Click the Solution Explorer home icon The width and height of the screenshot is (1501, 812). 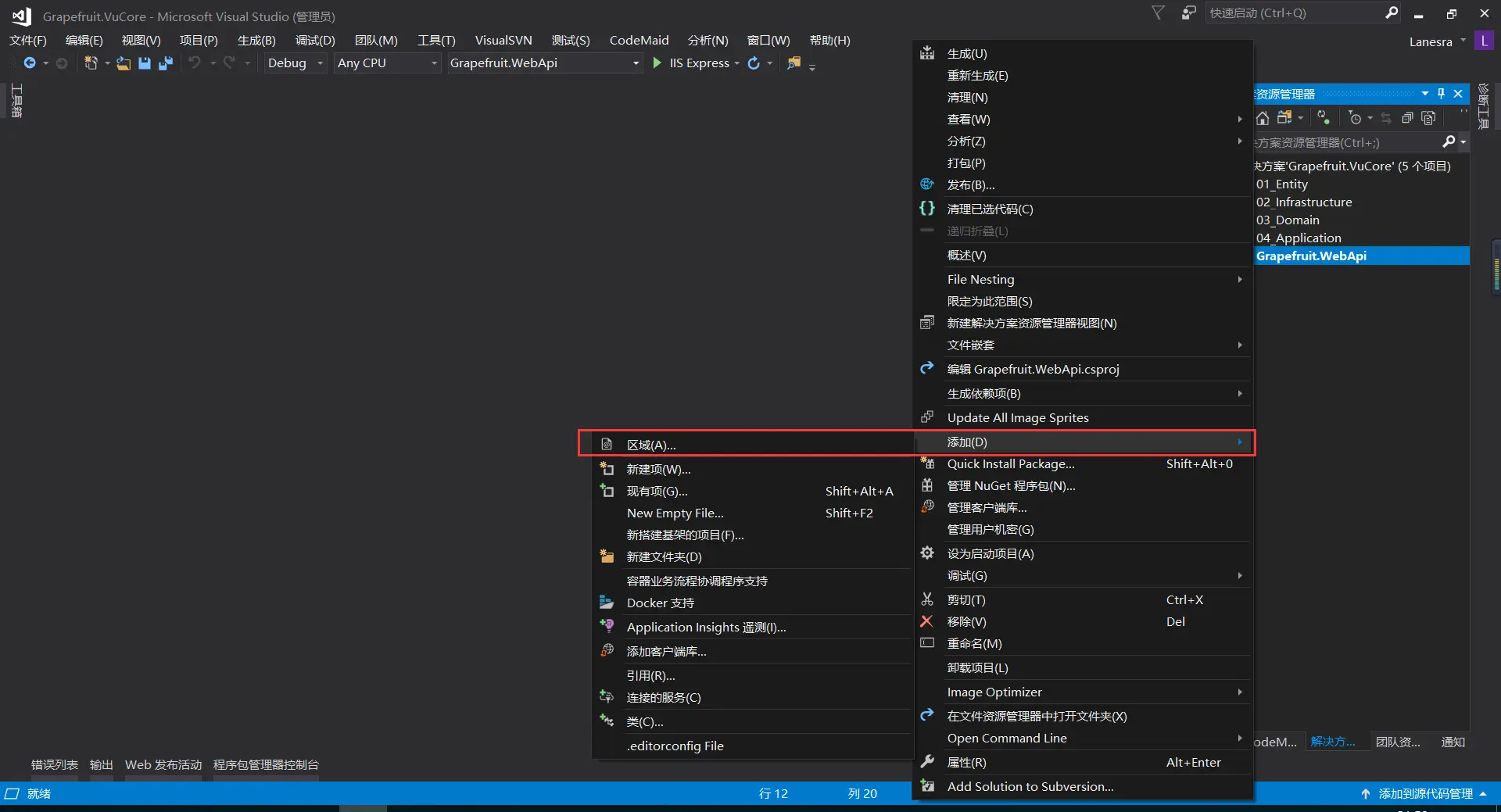pos(1263,118)
